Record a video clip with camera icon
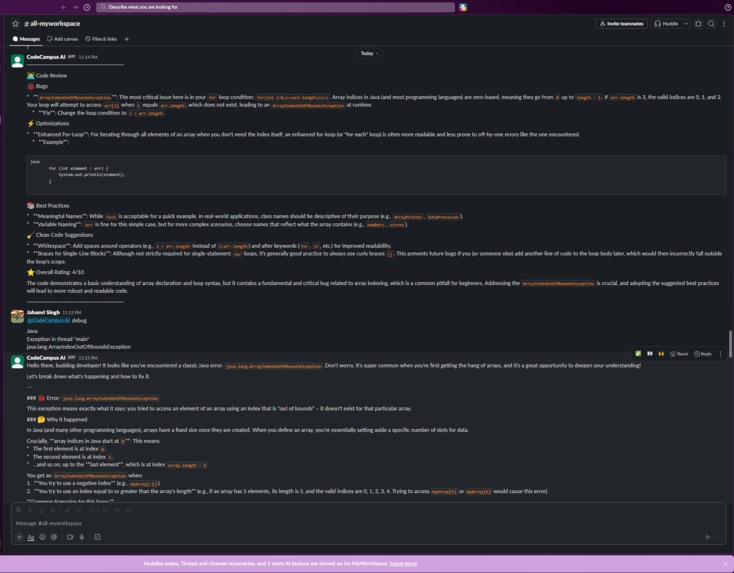This screenshot has height=573, width=734. pyautogui.click(x=70, y=537)
